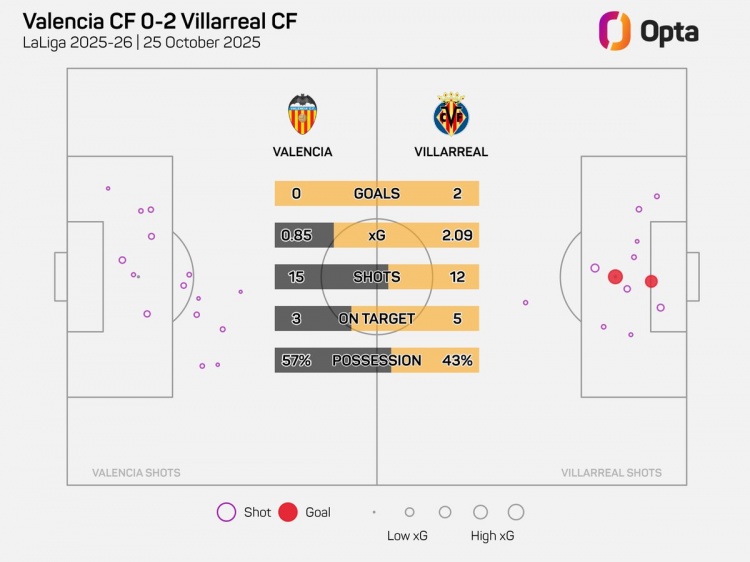
Task: Click the VALENCIA SHOTS pitch label
Action: 136,473
